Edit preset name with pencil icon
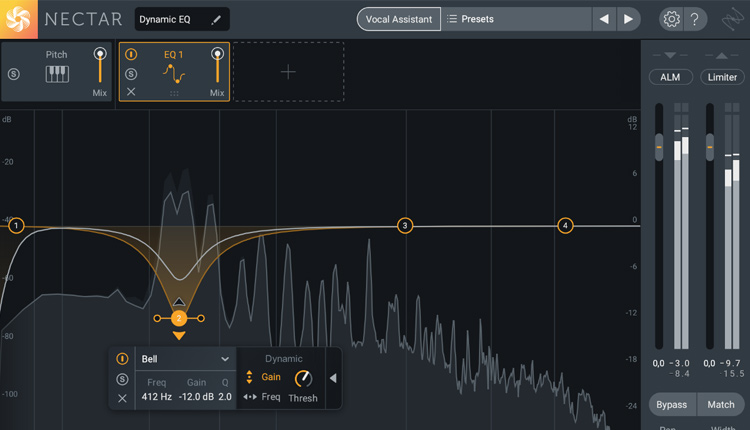Viewport: 750px width, 430px height. click(x=217, y=19)
